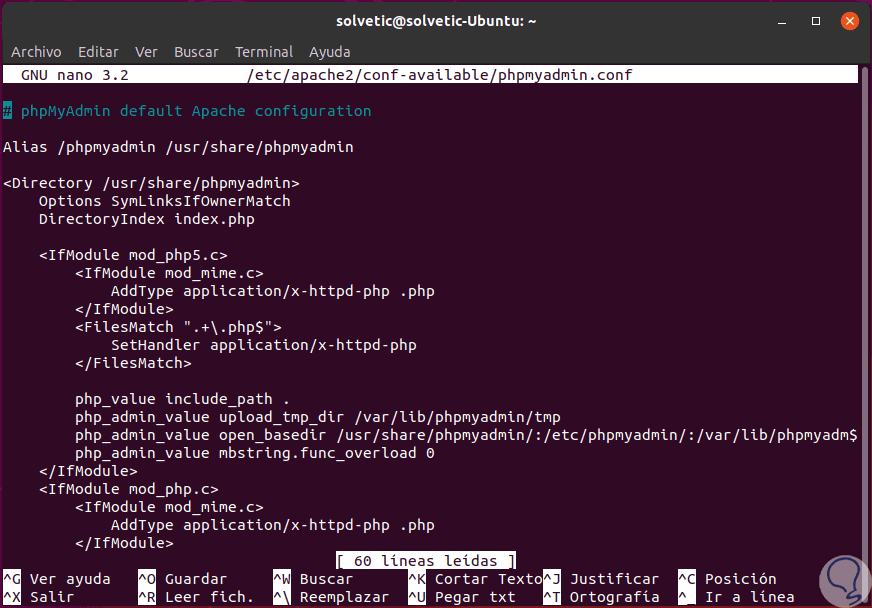Click the ^G Ver ayuda shortcut
Image resolution: width=872 pixels, height=608 pixels.
click(57, 579)
